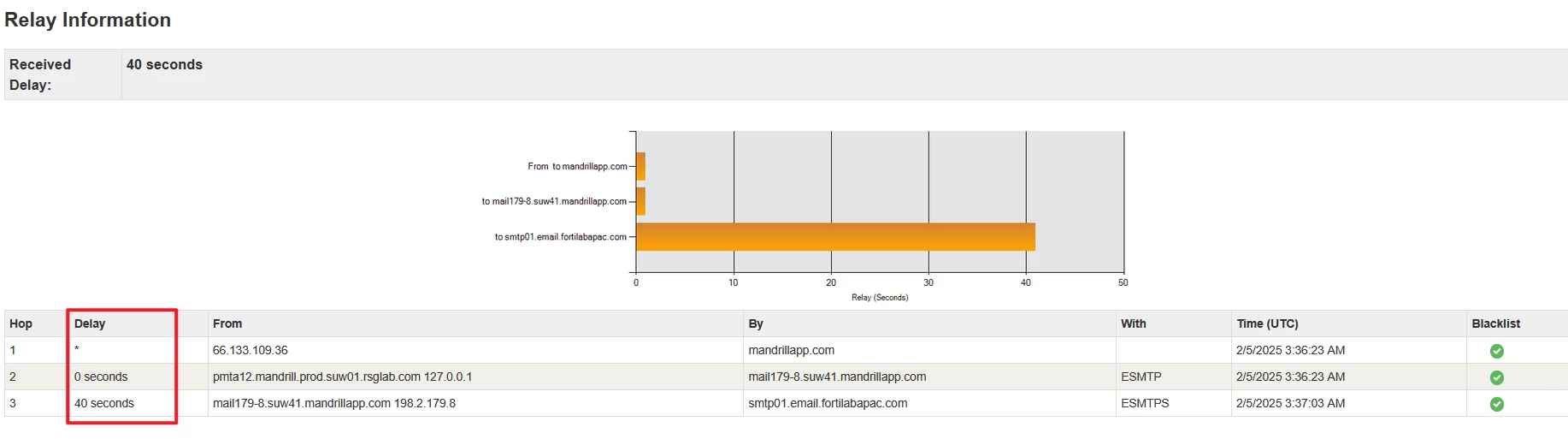This screenshot has height=439, width=1568.
Task: Click hop number 3 cell
Action: click(13, 403)
